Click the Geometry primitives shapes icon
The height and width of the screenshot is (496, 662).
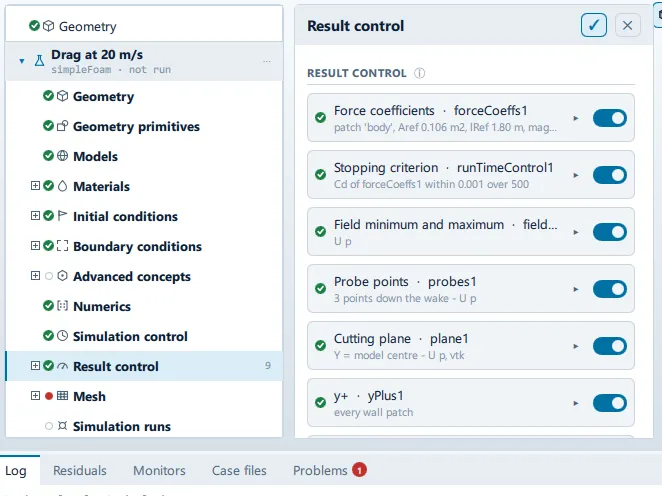62,126
